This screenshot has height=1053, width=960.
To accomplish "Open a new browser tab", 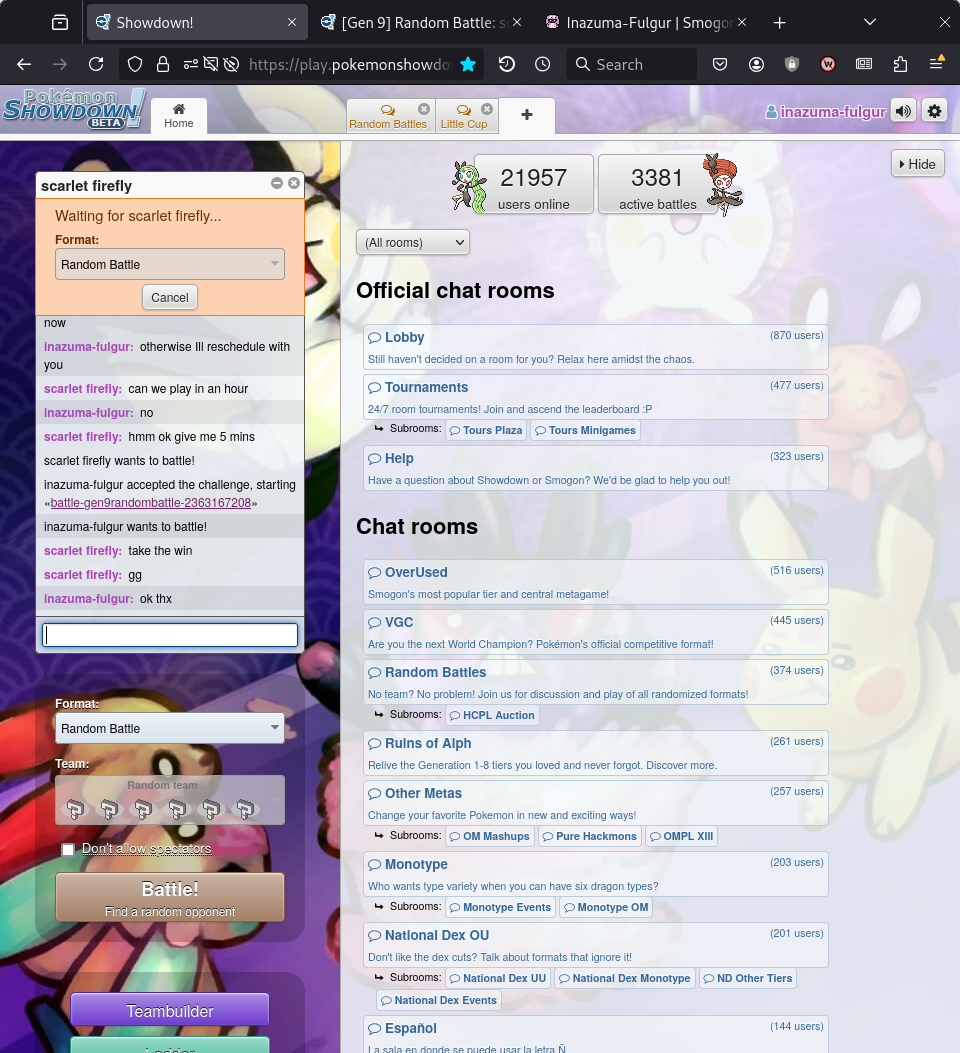I will click(x=779, y=23).
